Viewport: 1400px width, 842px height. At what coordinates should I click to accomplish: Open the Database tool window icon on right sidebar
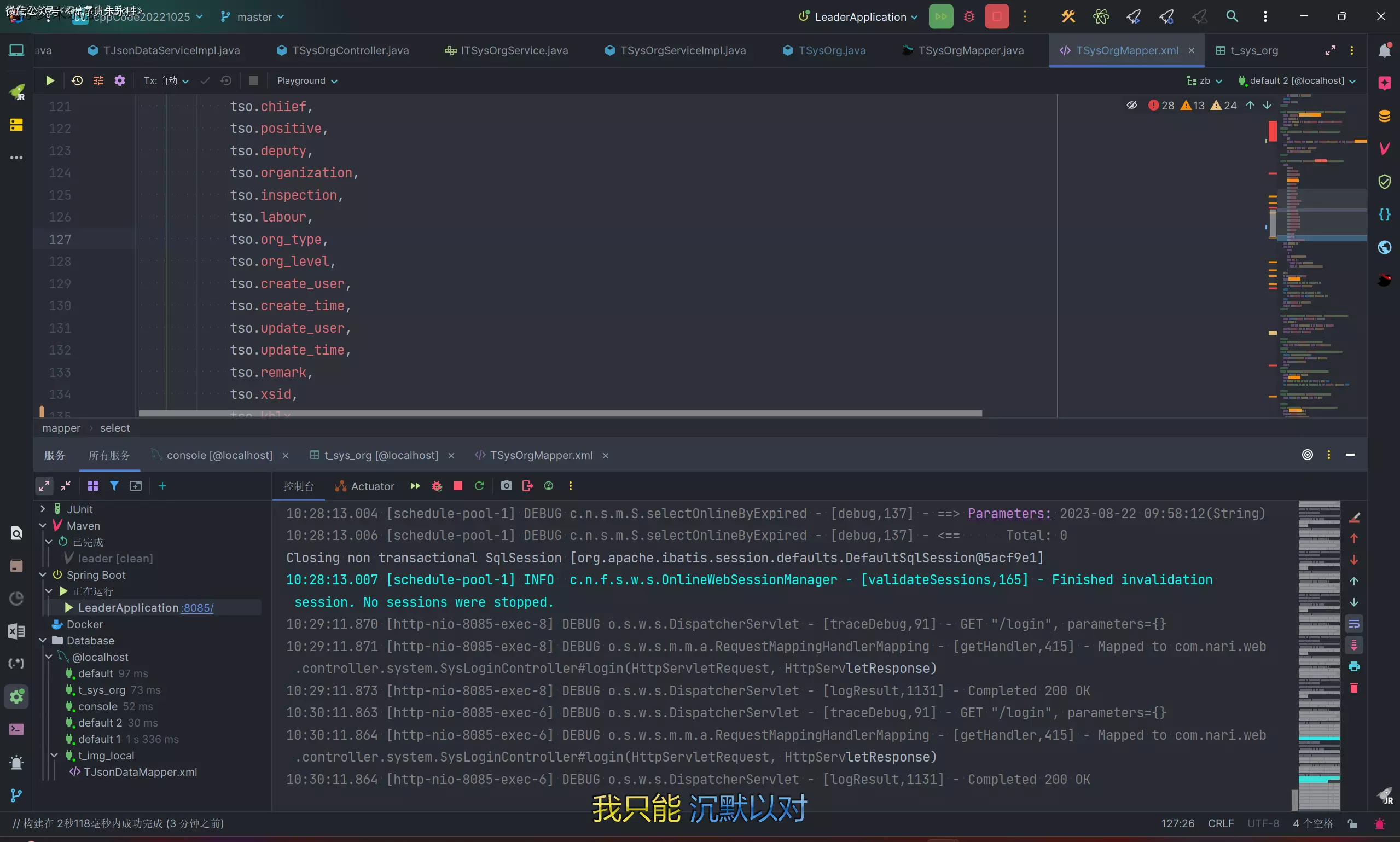coord(1384,117)
